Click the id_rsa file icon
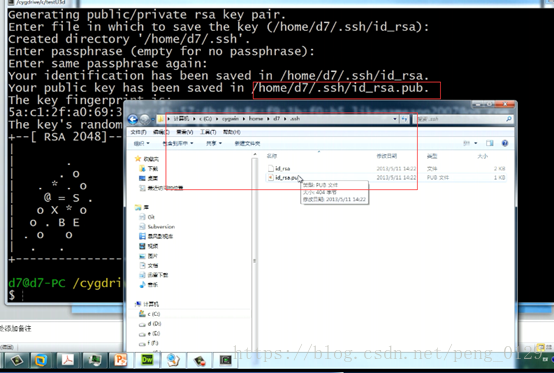Viewport: 554px width, 373px height. (x=271, y=168)
